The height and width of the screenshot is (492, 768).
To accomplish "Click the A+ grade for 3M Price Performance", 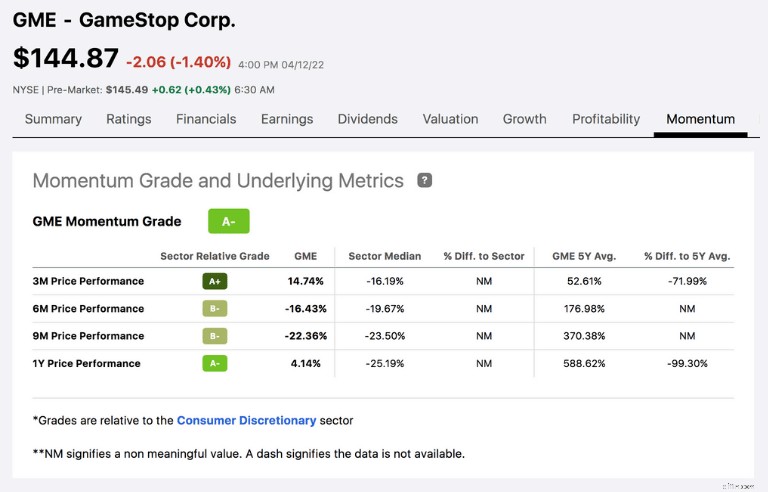I will coord(215,281).
